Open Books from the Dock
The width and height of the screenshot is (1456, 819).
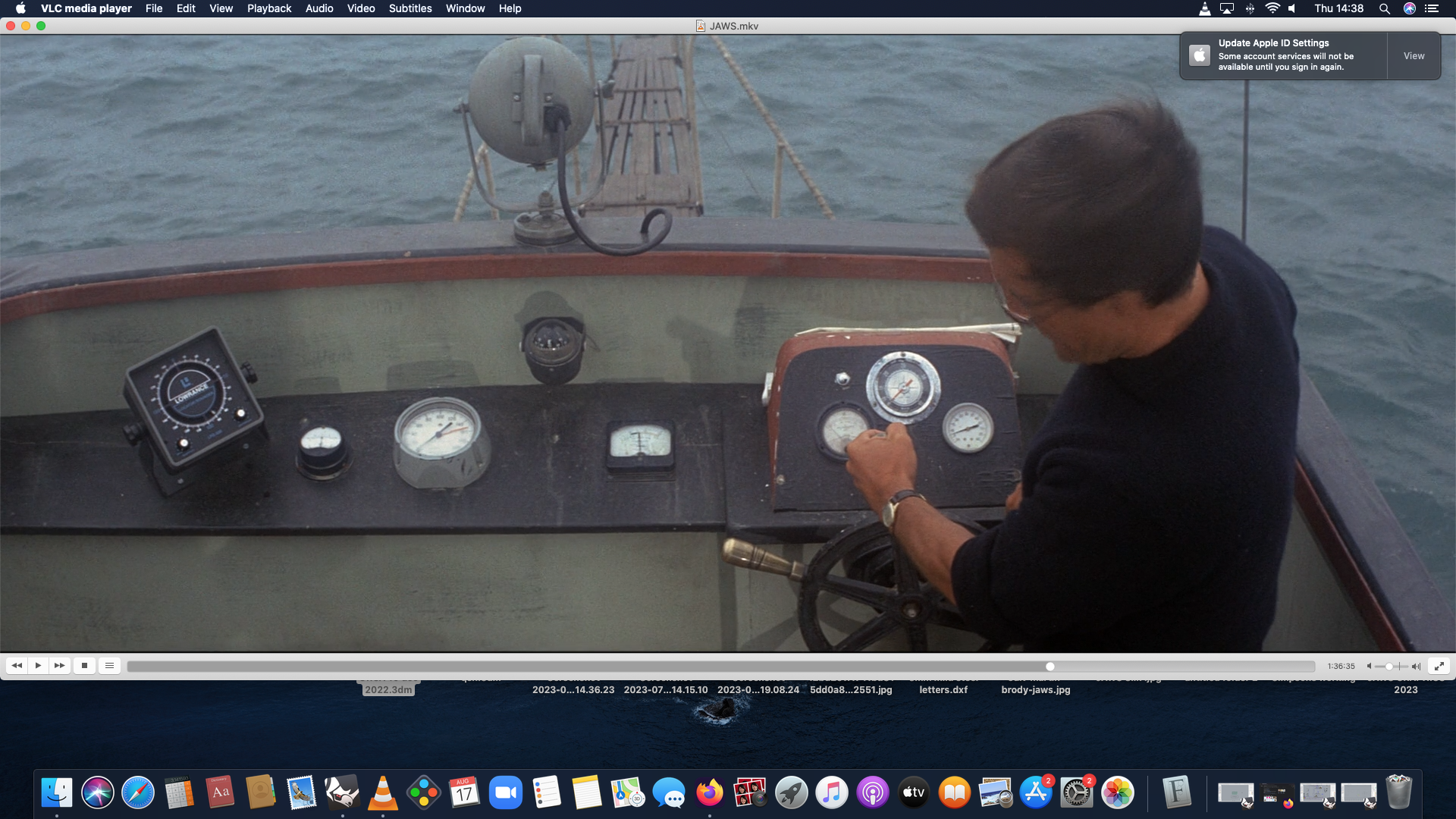tap(955, 793)
